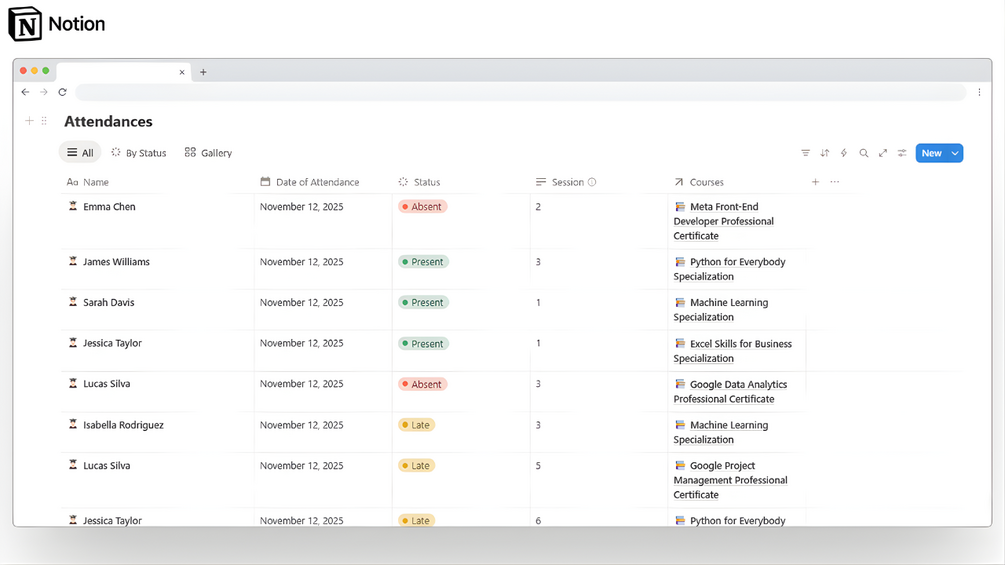Image resolution: width=1005 pixels, height=565 pixels.
Task: Go back using the browser back arrow
Action: coord(25,92)
